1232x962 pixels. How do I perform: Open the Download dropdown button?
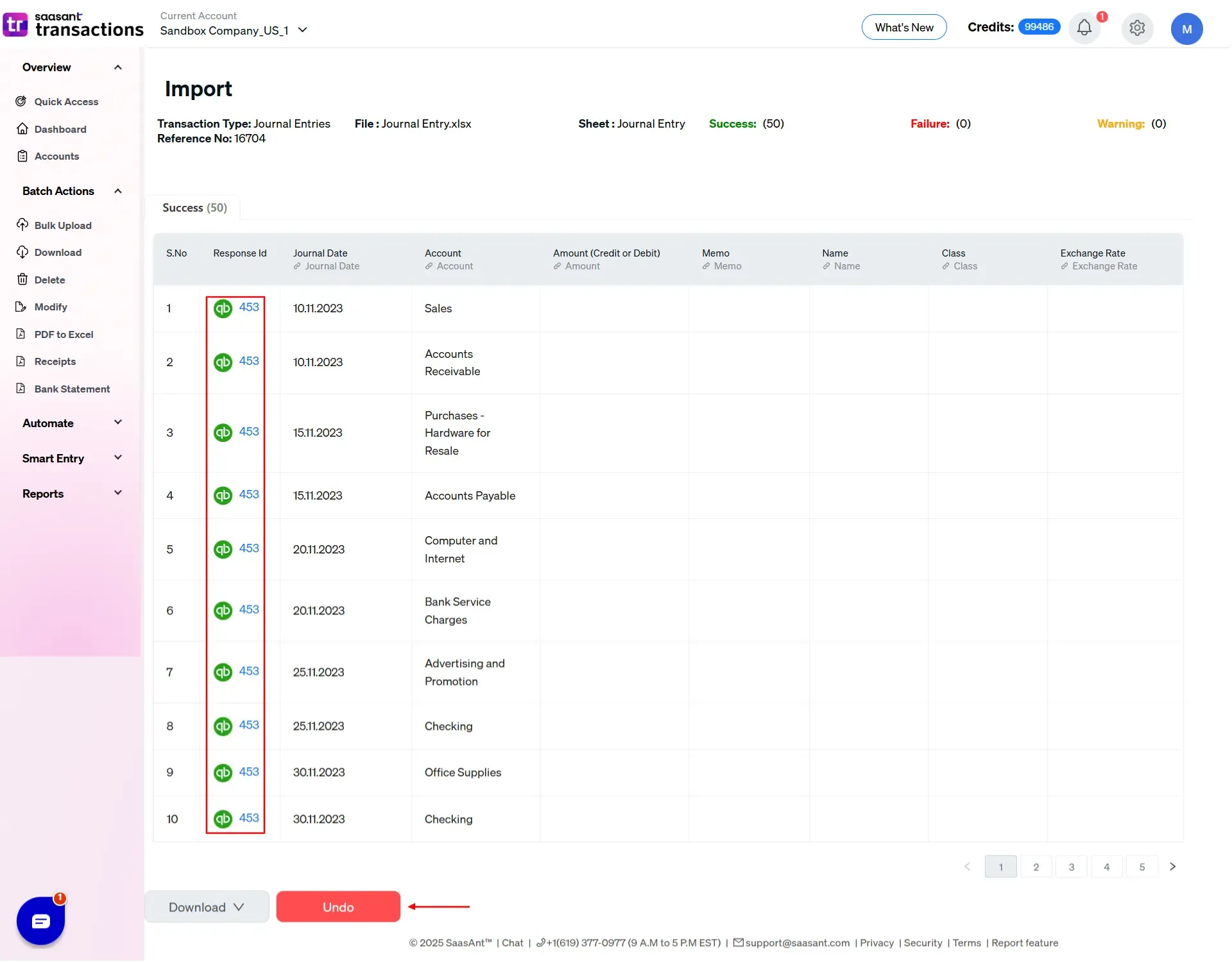pyautogui.click(x=207, y=907)
